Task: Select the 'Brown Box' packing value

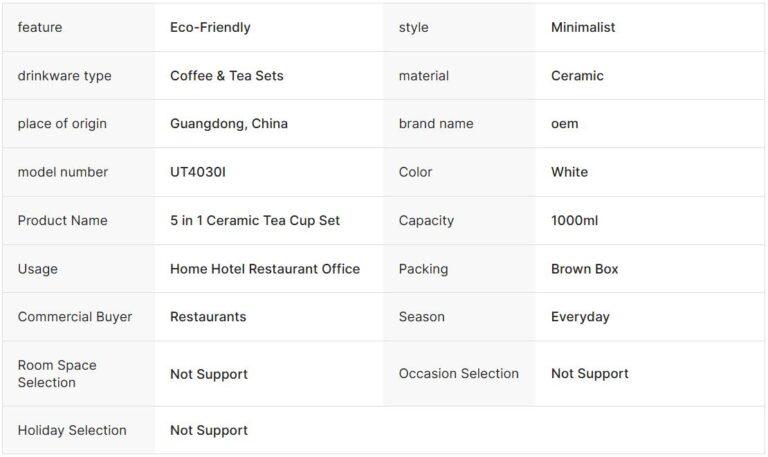Action: click(584, 269)
